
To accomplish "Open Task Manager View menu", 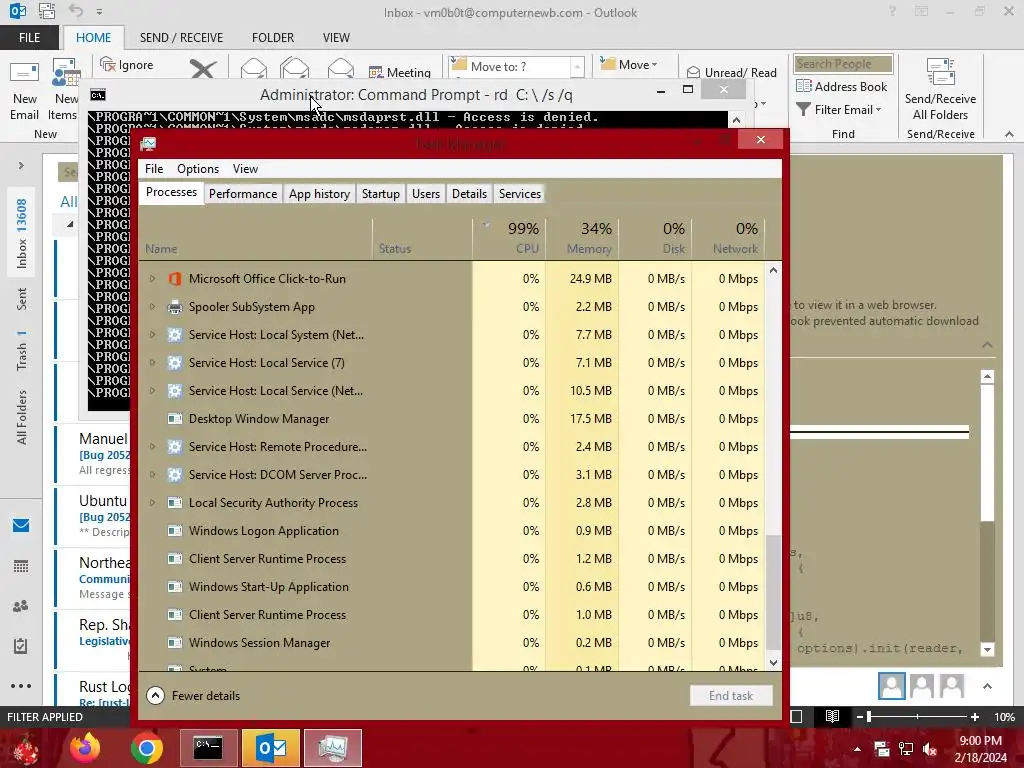I will pos(246,168).
